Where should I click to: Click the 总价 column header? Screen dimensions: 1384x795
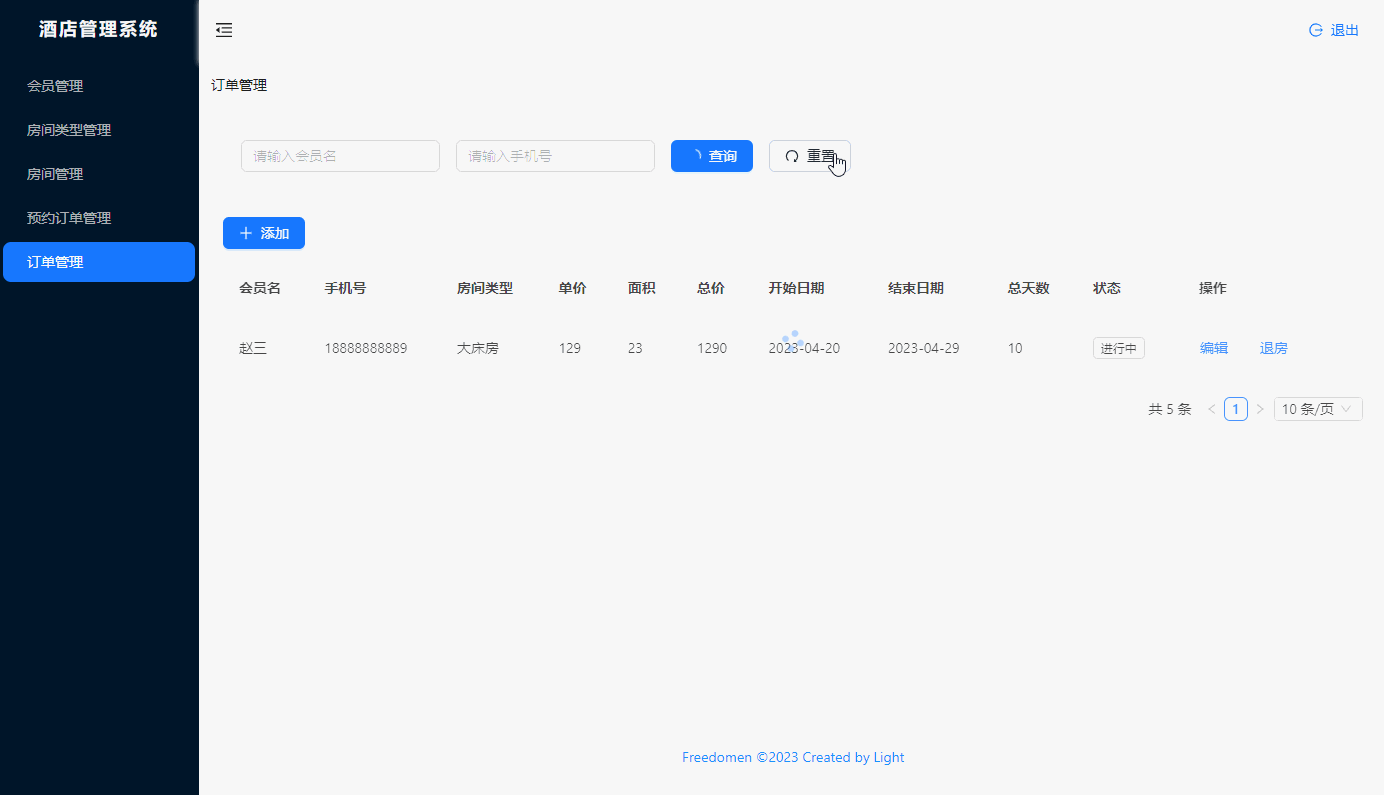point(711,288)
